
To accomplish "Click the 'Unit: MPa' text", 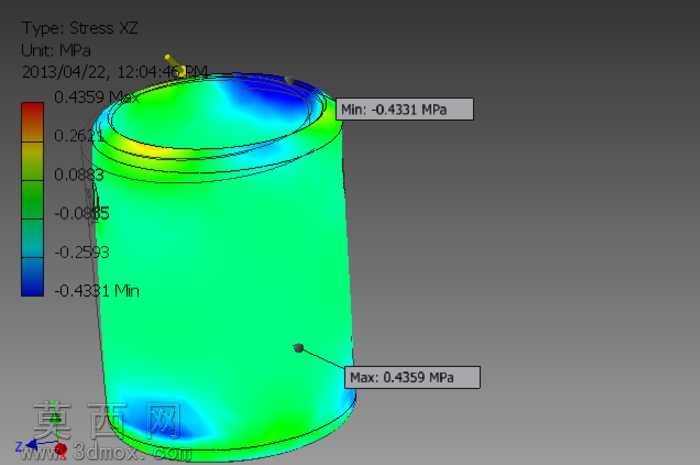I will pos(56,50).
